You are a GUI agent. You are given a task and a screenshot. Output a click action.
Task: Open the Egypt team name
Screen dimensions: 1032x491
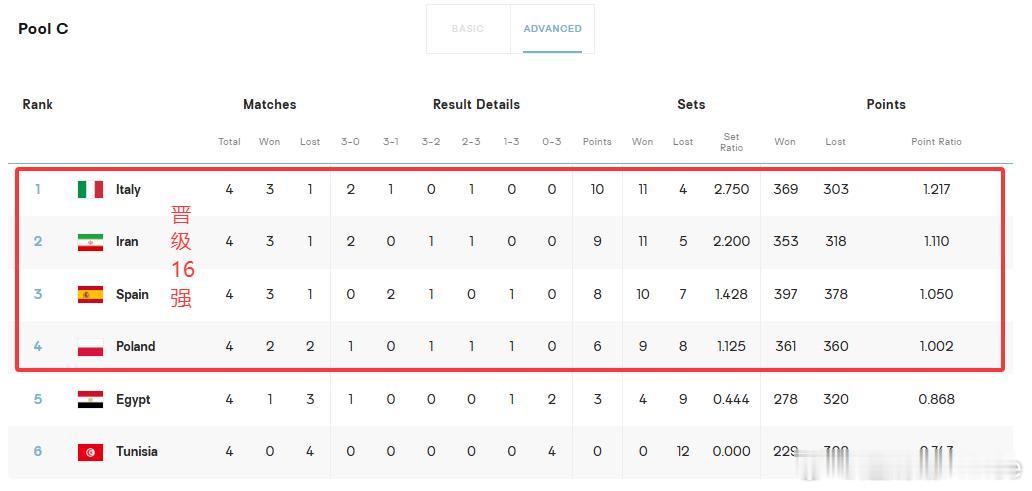coord(134,400)
